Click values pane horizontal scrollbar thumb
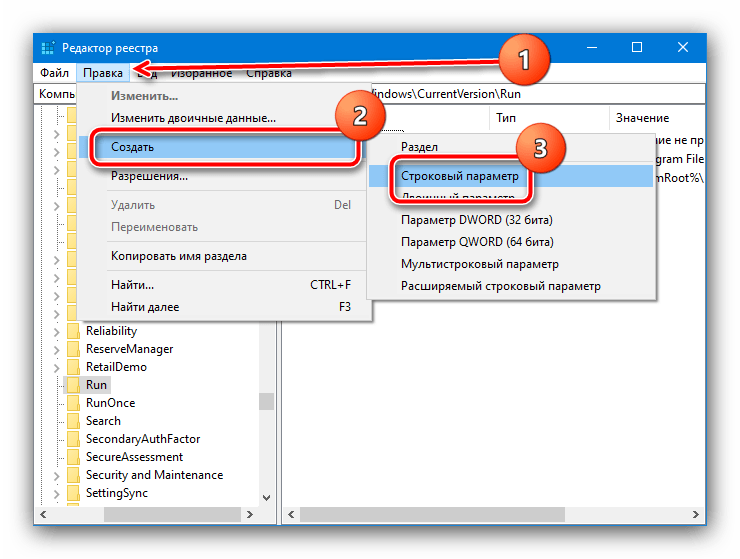 [432, 515]
